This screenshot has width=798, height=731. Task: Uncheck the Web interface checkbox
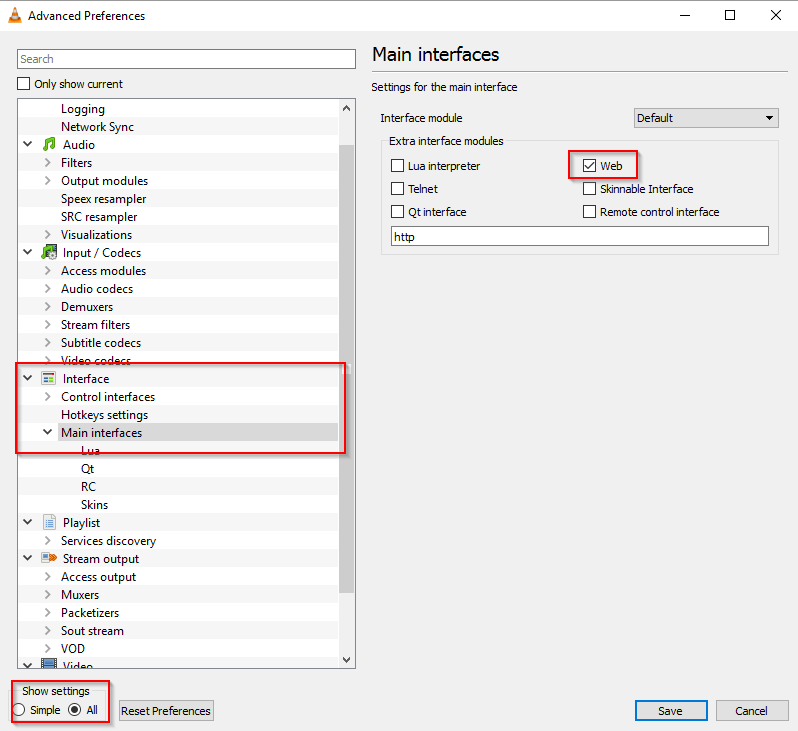589,165
